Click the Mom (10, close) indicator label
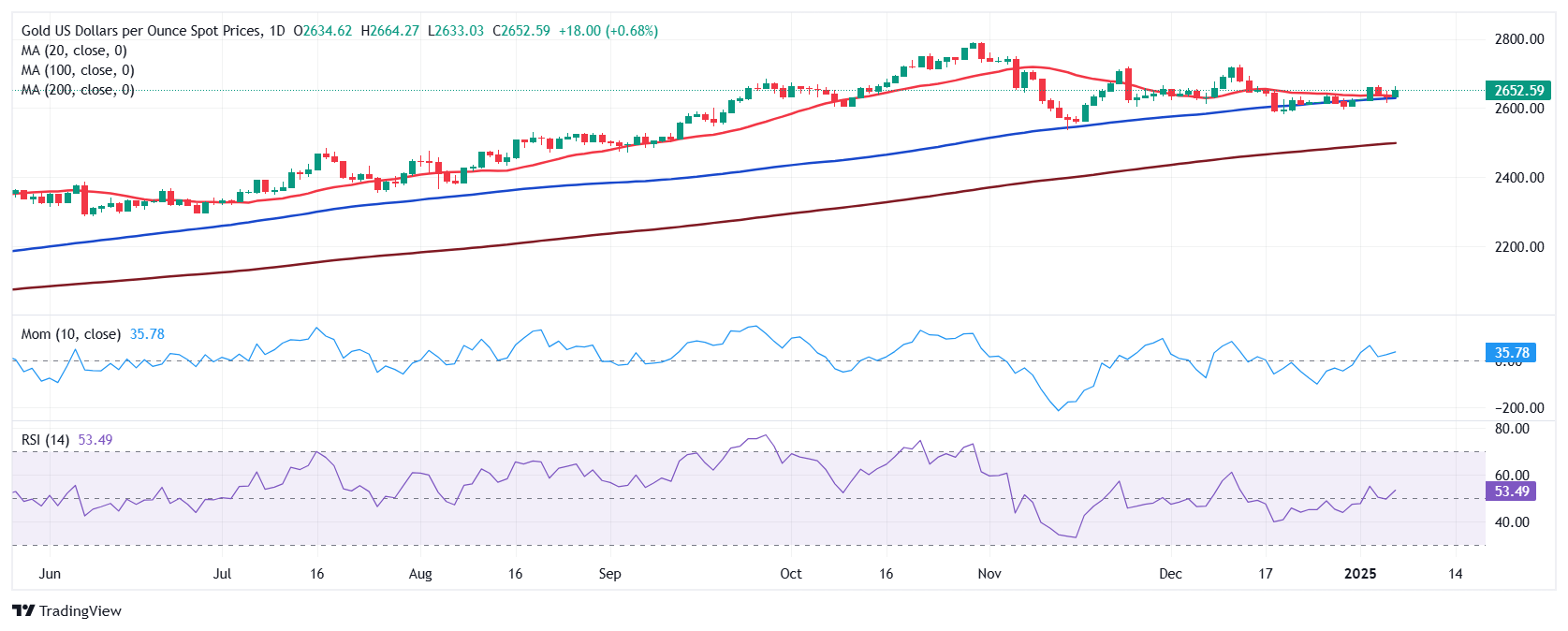The image size is (1568, 631). click(71, 334)
